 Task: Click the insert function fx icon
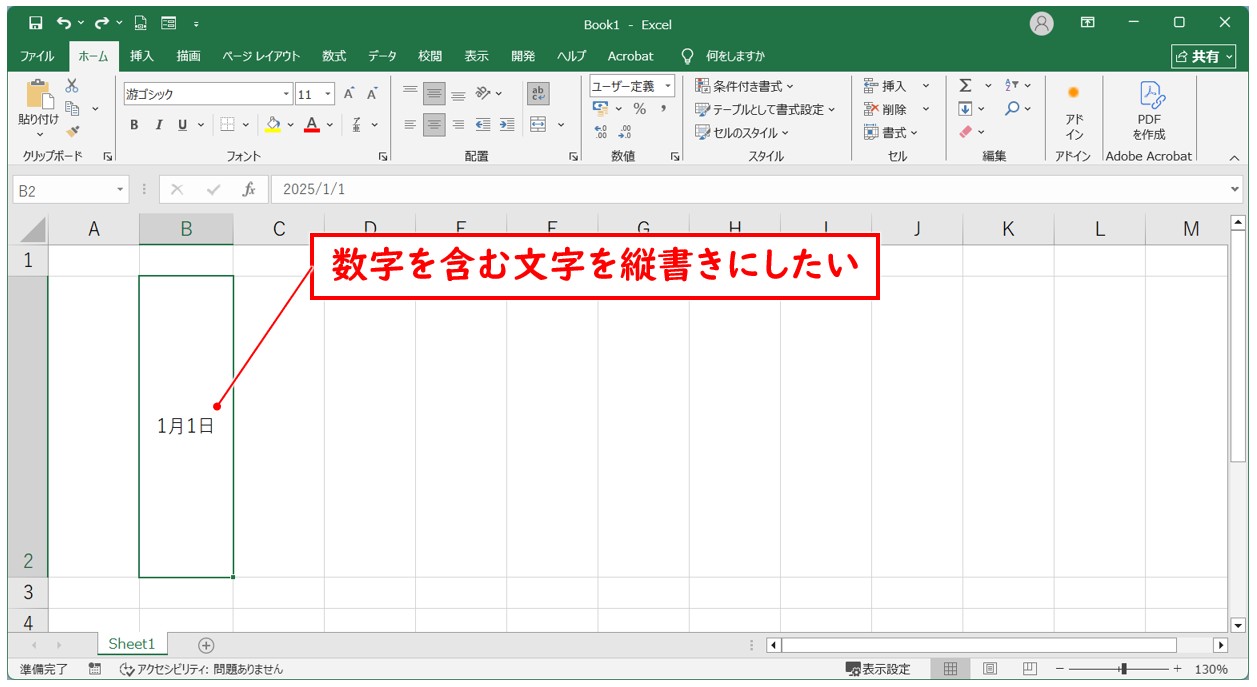pyautogui.click(x=249, y=189)
